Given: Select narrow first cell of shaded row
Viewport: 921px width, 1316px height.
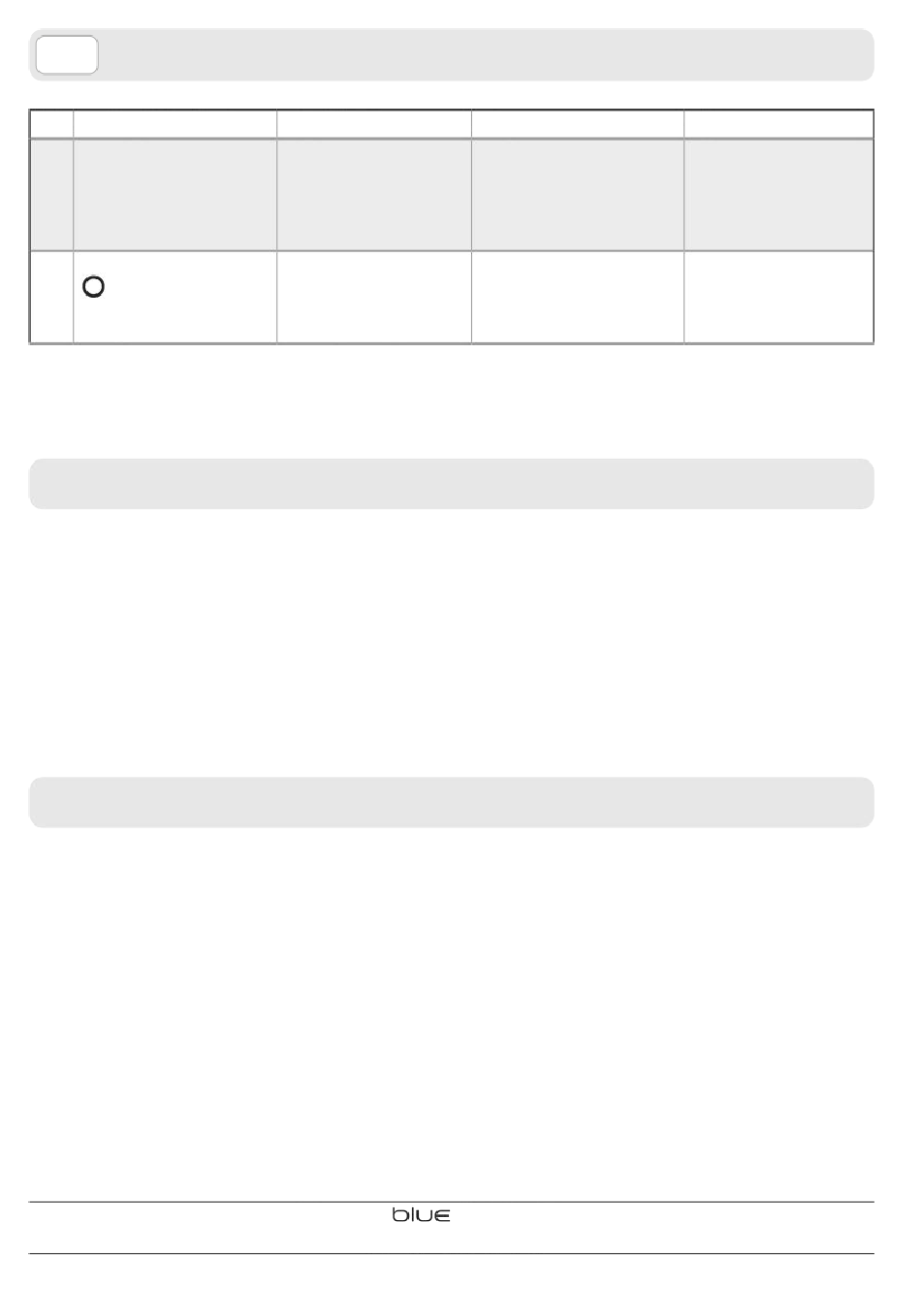Looking at the screenshot, I should click(51, 195).
